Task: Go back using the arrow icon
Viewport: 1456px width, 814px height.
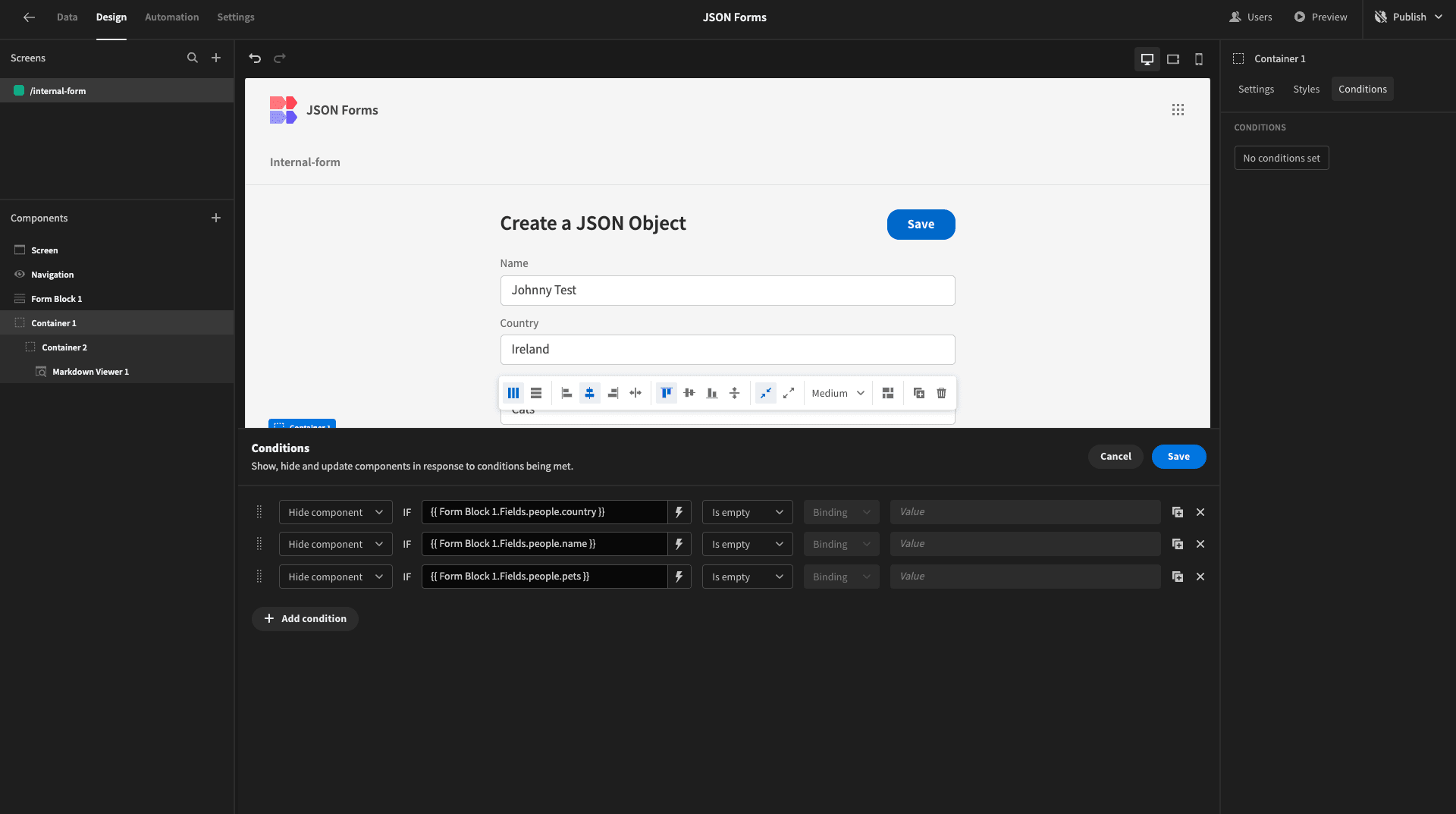Action: click(x=29, y=17)
